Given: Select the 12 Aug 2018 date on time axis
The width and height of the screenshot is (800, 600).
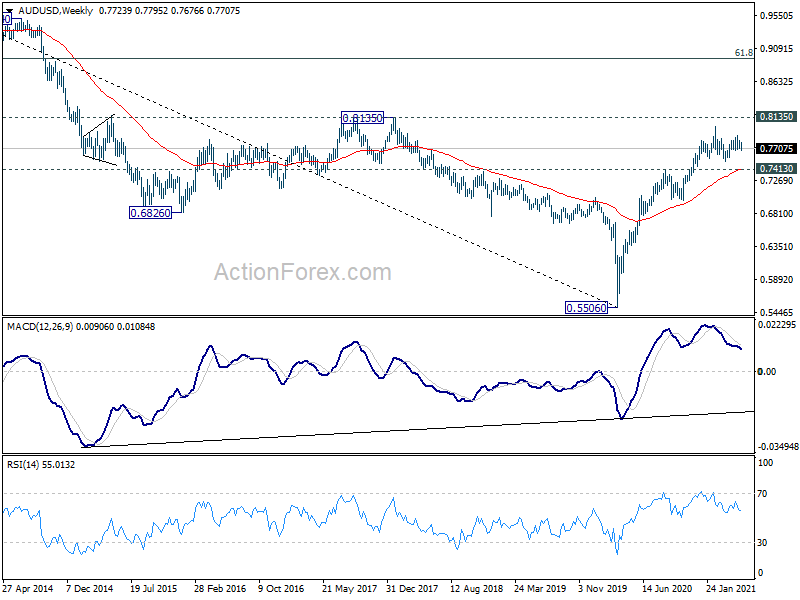Looking at the screenshot, I should click(x=477, y=588).
